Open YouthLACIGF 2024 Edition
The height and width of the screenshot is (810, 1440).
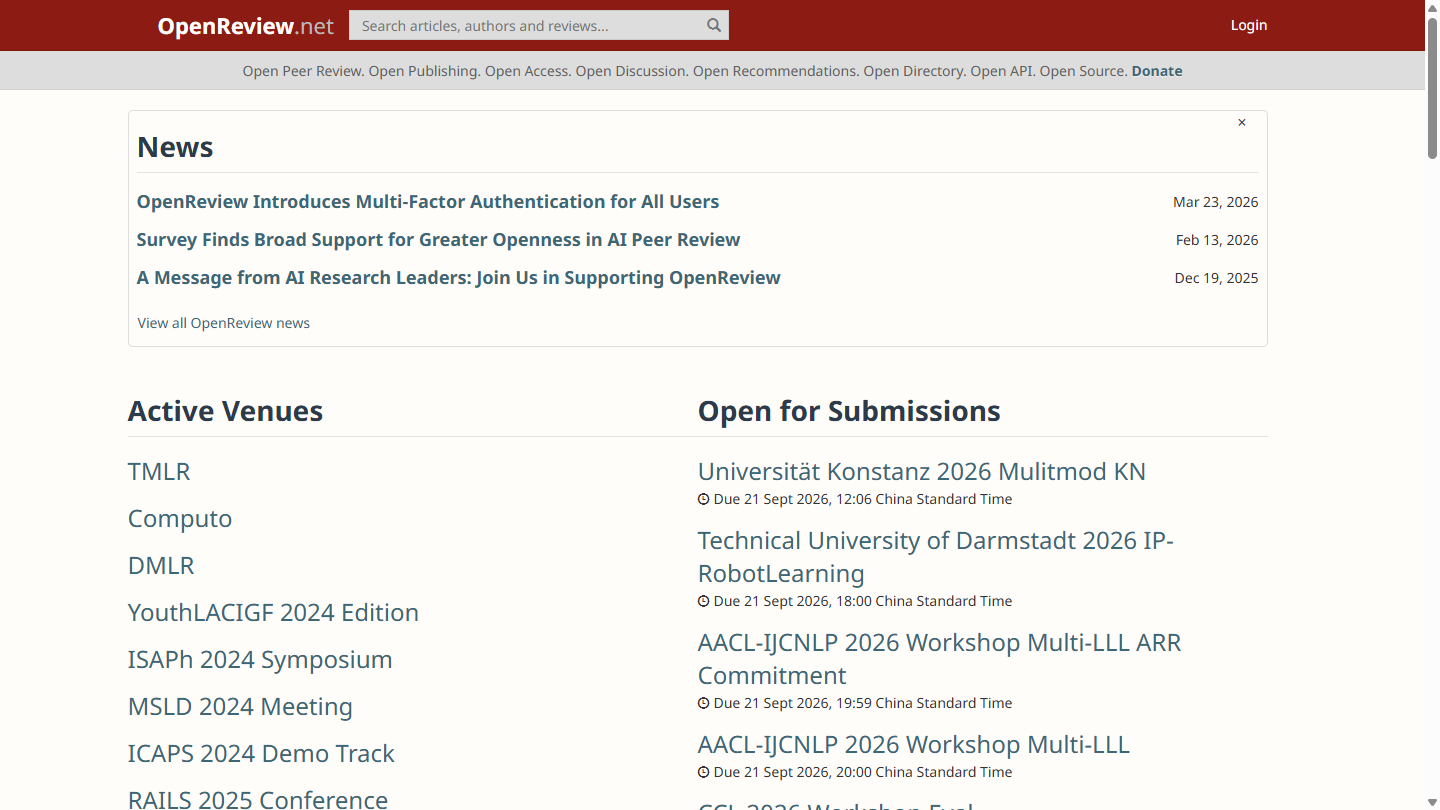[273, 613]
